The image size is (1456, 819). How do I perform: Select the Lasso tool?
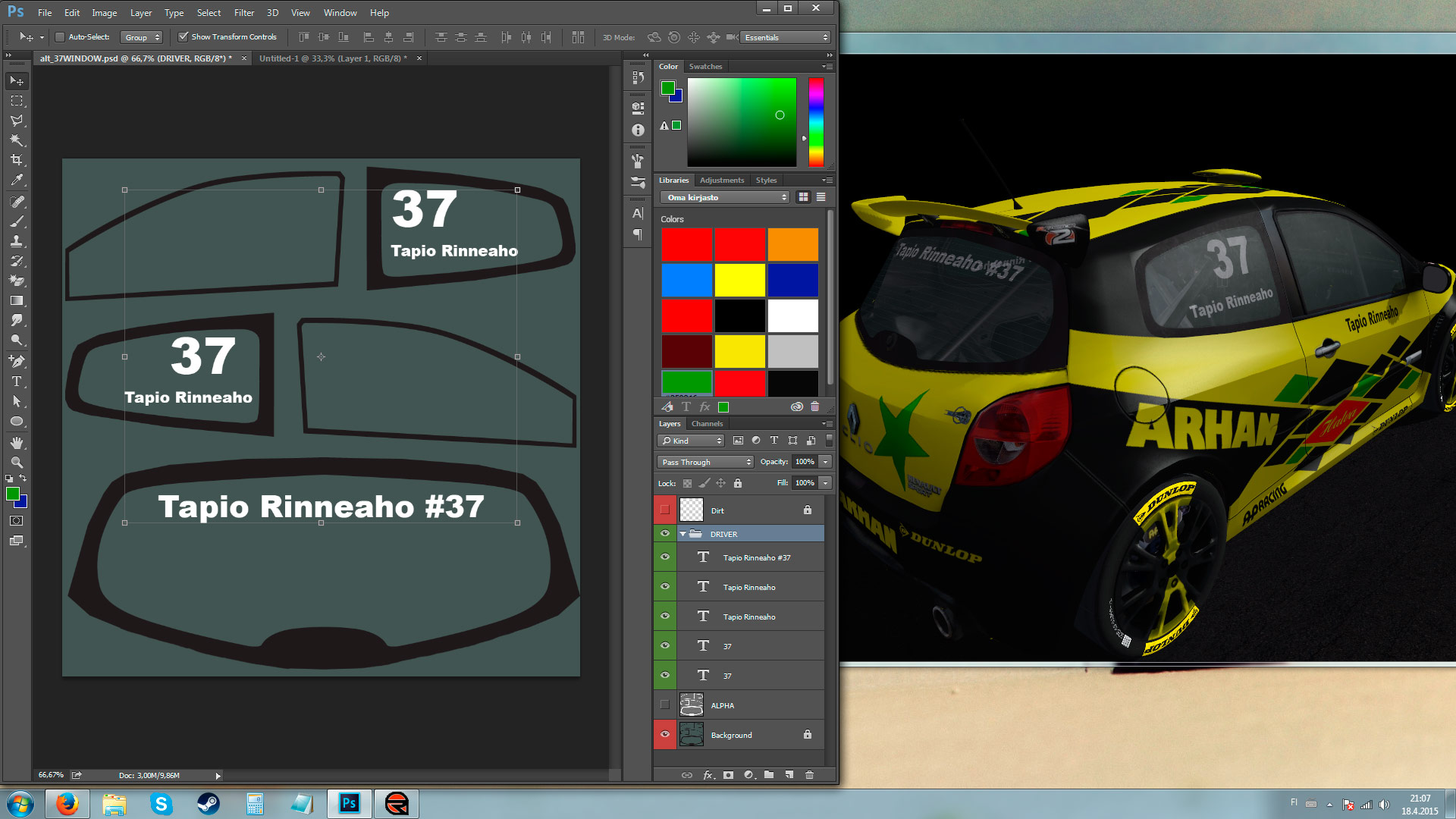pos(17,120)
